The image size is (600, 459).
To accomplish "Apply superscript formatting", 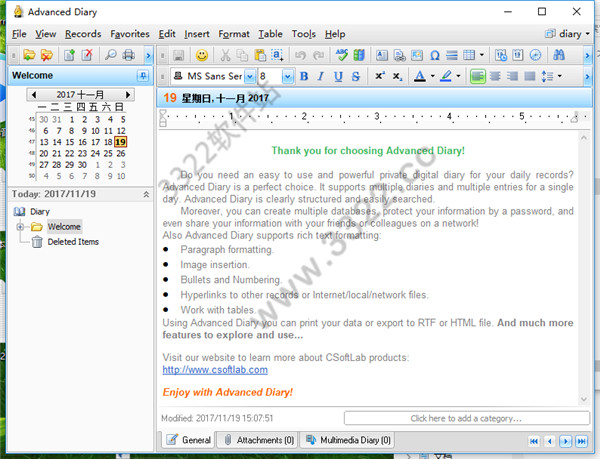I will click(380, 76).
